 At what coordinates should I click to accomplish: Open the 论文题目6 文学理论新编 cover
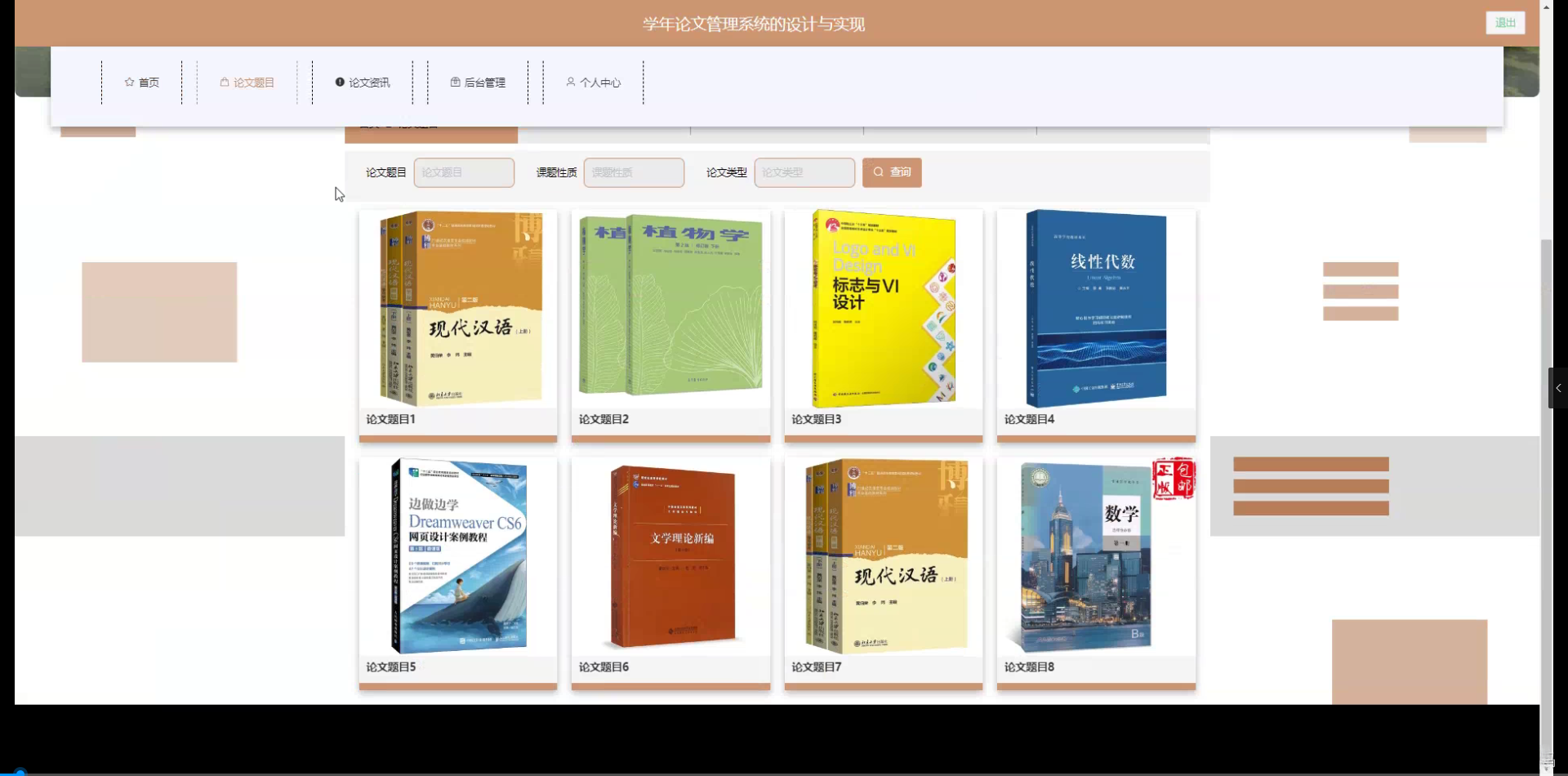pos(670,556)
